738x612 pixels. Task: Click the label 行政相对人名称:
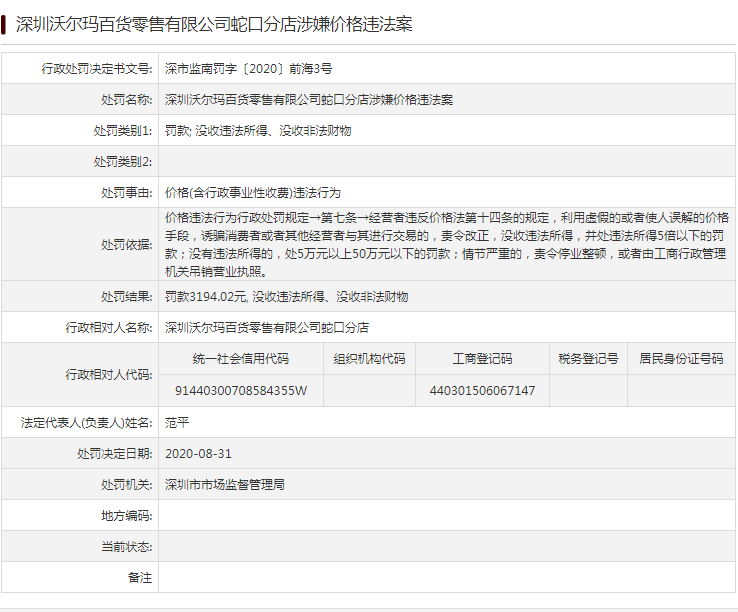(x=109, y=328)
